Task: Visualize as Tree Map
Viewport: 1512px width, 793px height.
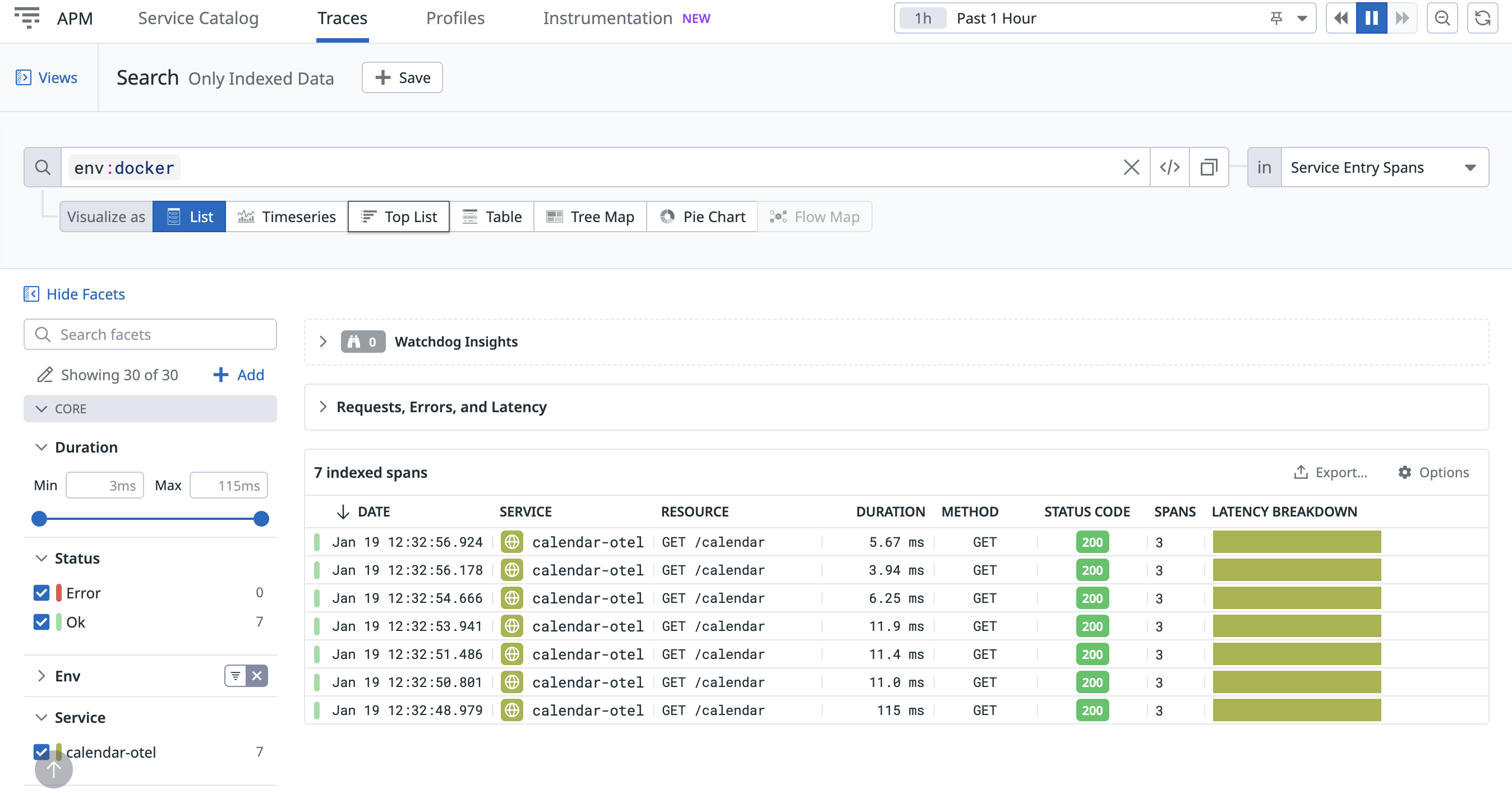Action: coord(590,216)
